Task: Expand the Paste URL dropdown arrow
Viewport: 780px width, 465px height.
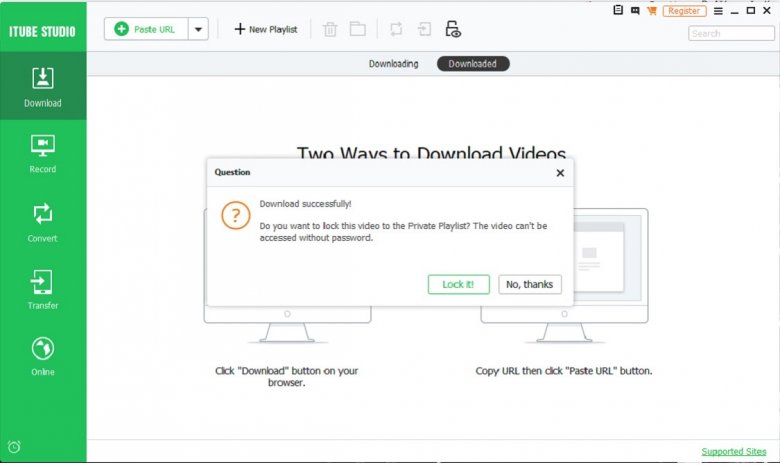Action: (x=198, y=29)
